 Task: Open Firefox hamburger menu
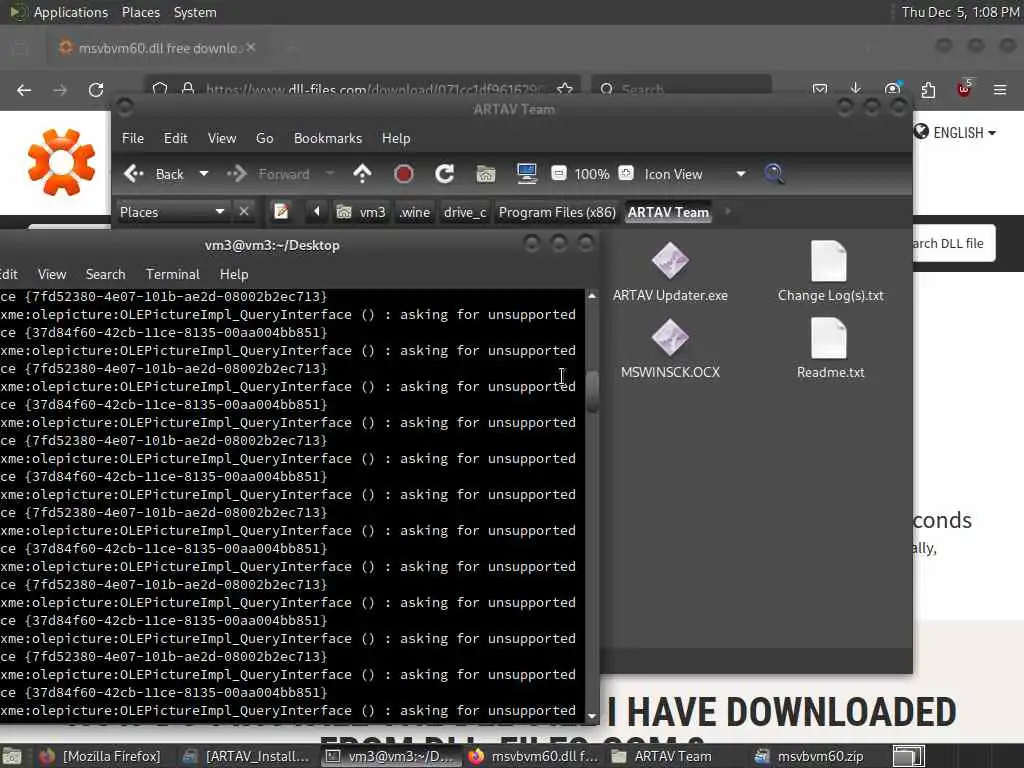[x=1000, y=89]
